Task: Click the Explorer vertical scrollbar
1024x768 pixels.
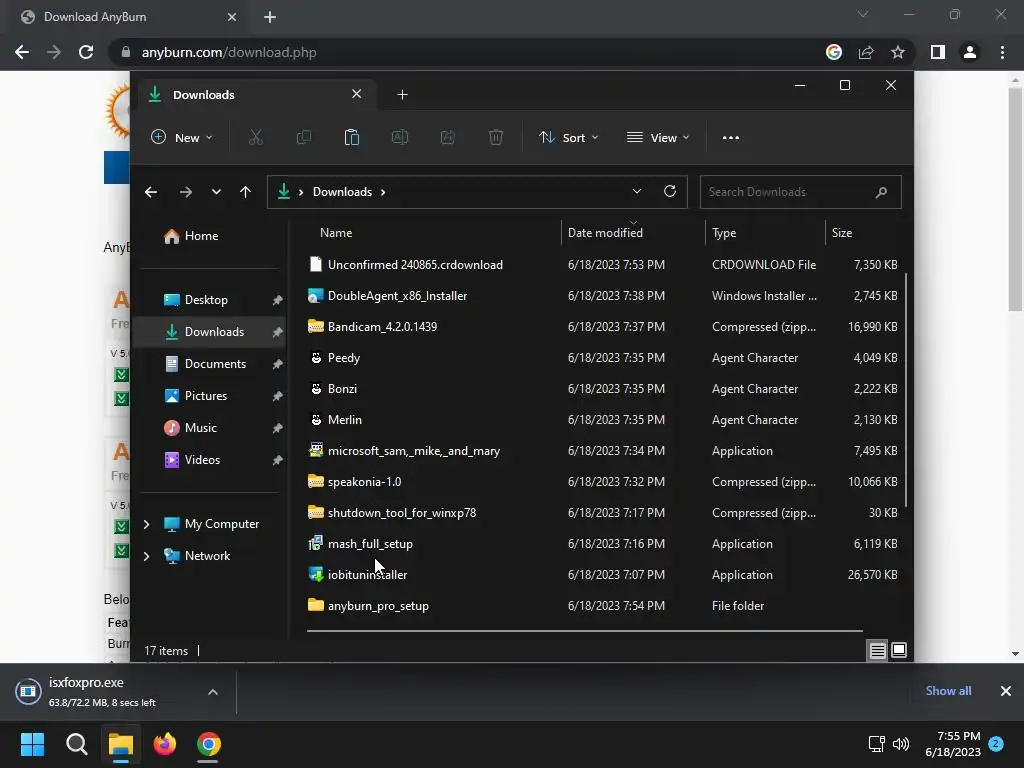Action: click(x=906, y=391)
